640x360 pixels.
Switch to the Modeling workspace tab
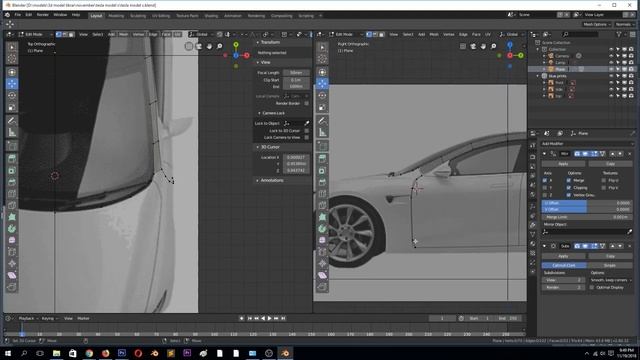click(x=116, y=16)
